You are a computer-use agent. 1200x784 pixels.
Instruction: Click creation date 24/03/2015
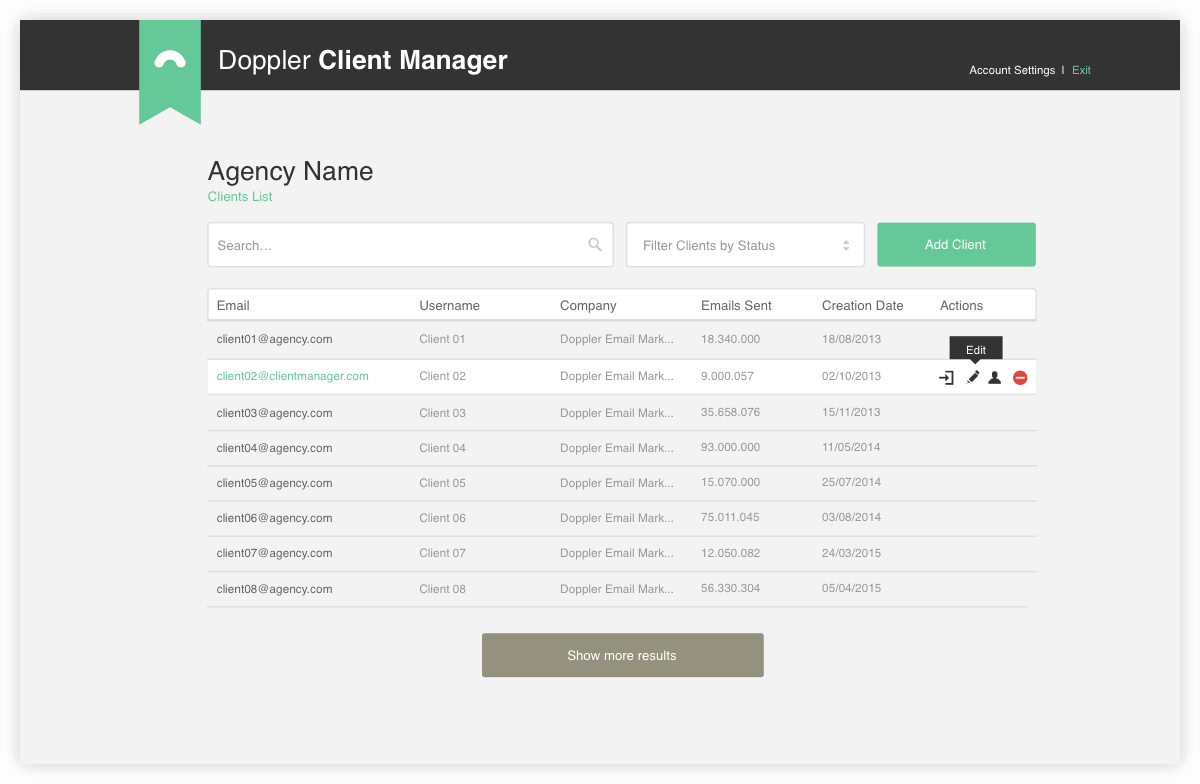coord(852,553)
